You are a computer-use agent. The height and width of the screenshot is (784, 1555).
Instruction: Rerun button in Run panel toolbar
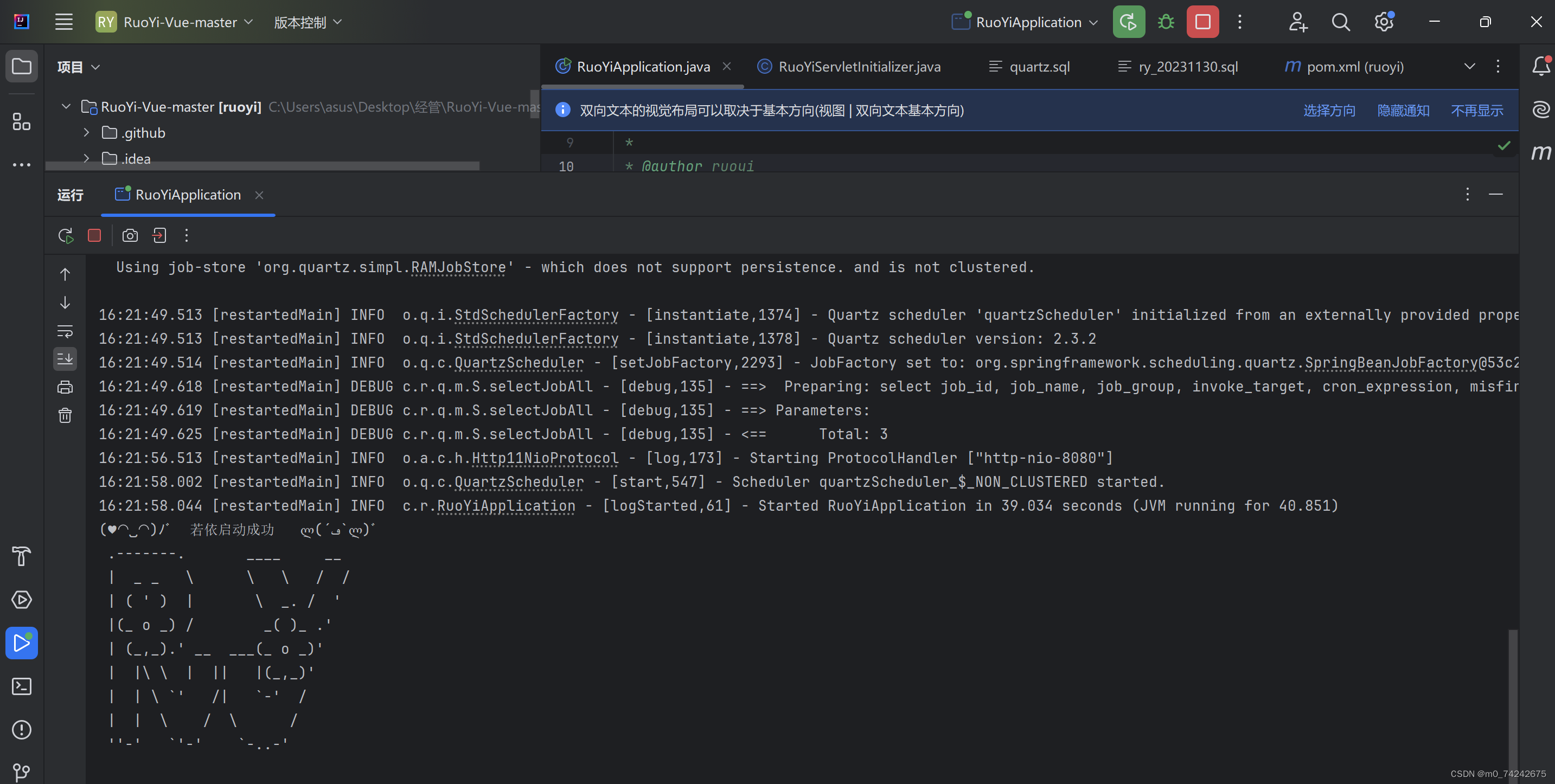(x=65, y=235)
